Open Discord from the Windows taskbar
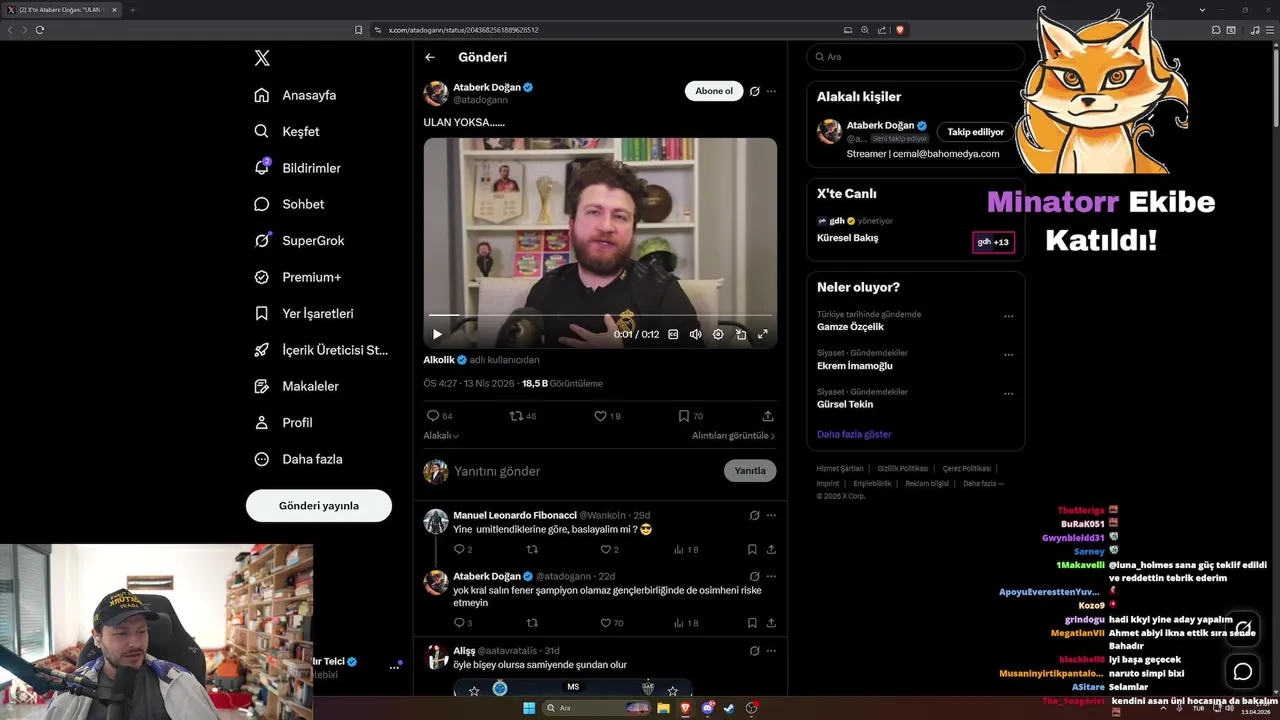Screen dimensions: 1280x720 click(708, 708)
